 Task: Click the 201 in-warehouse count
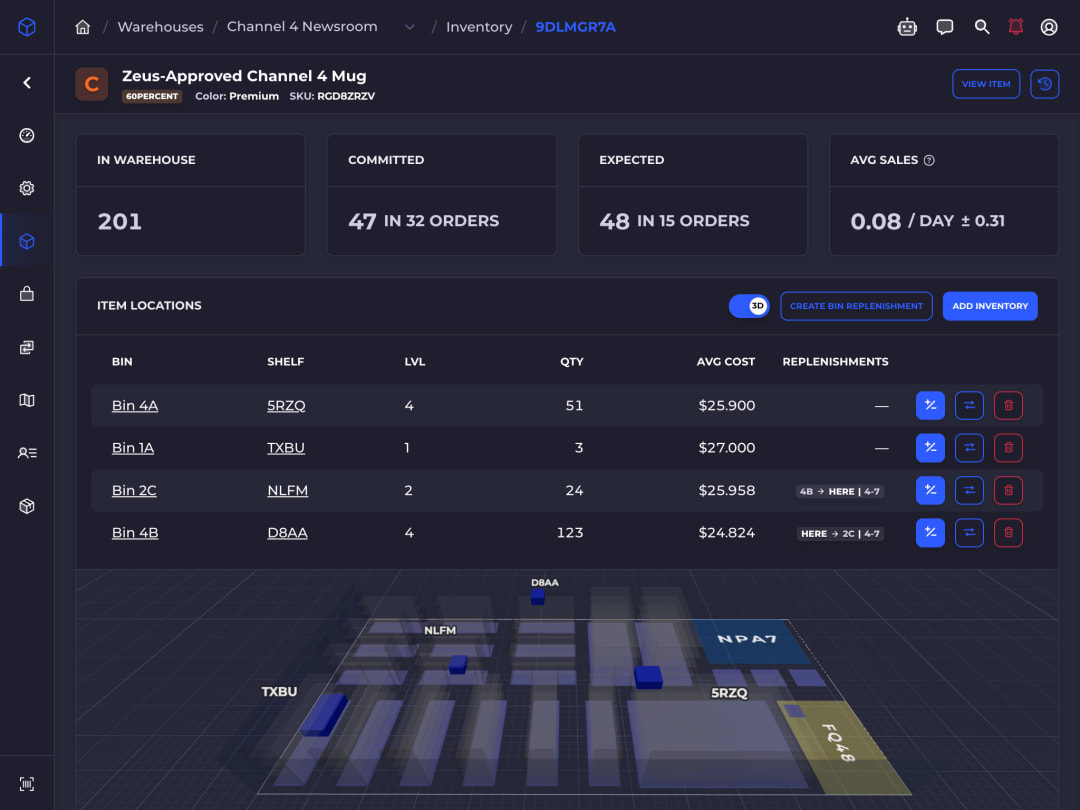(x=120, y=221)
